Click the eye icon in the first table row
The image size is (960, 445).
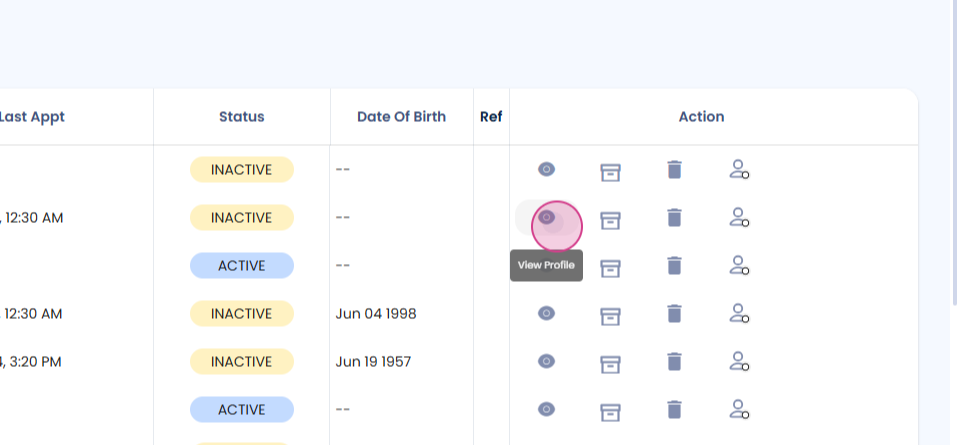click(546, 169)
